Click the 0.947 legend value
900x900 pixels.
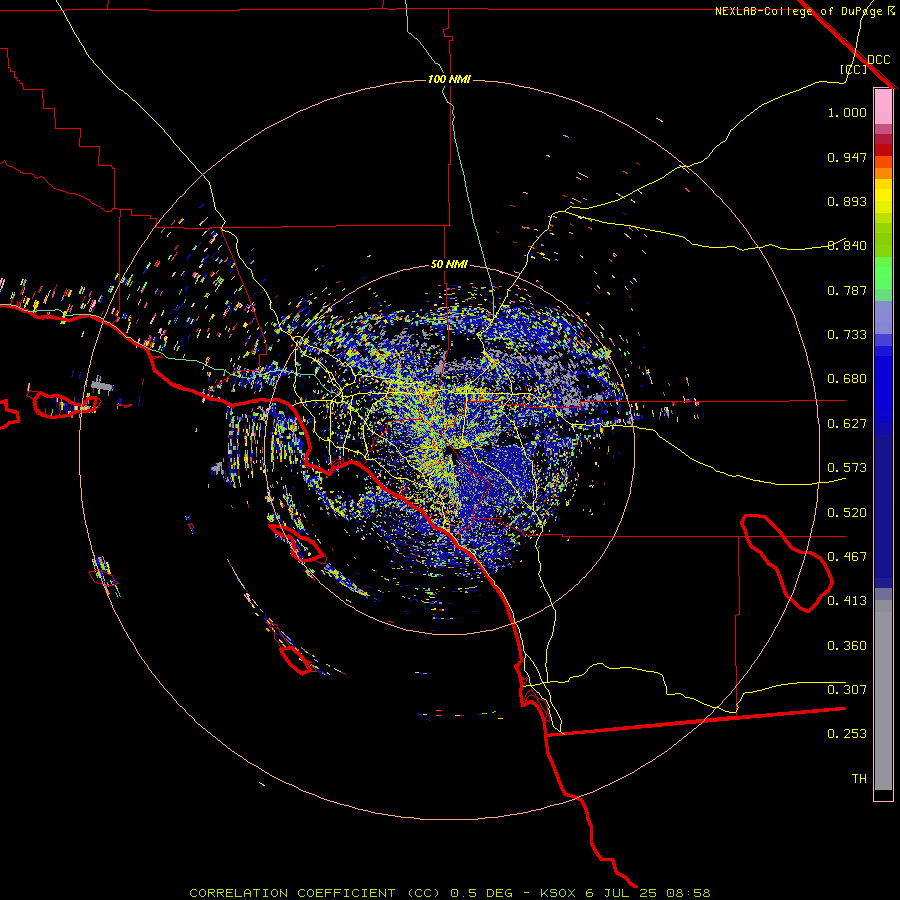pos(847,157)
